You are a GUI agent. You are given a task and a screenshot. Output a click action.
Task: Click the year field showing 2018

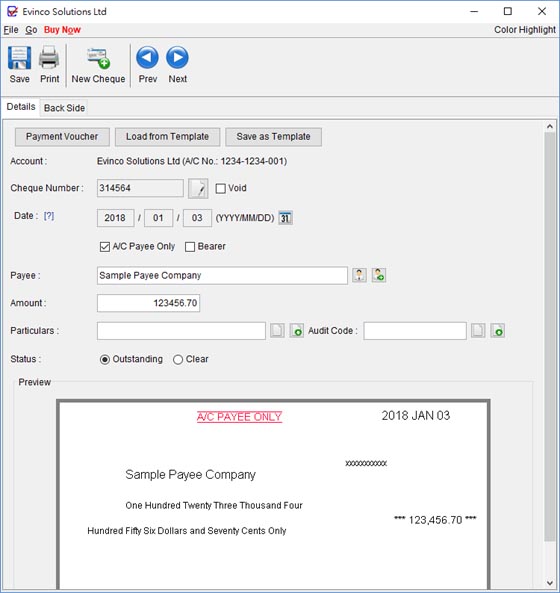115,218
